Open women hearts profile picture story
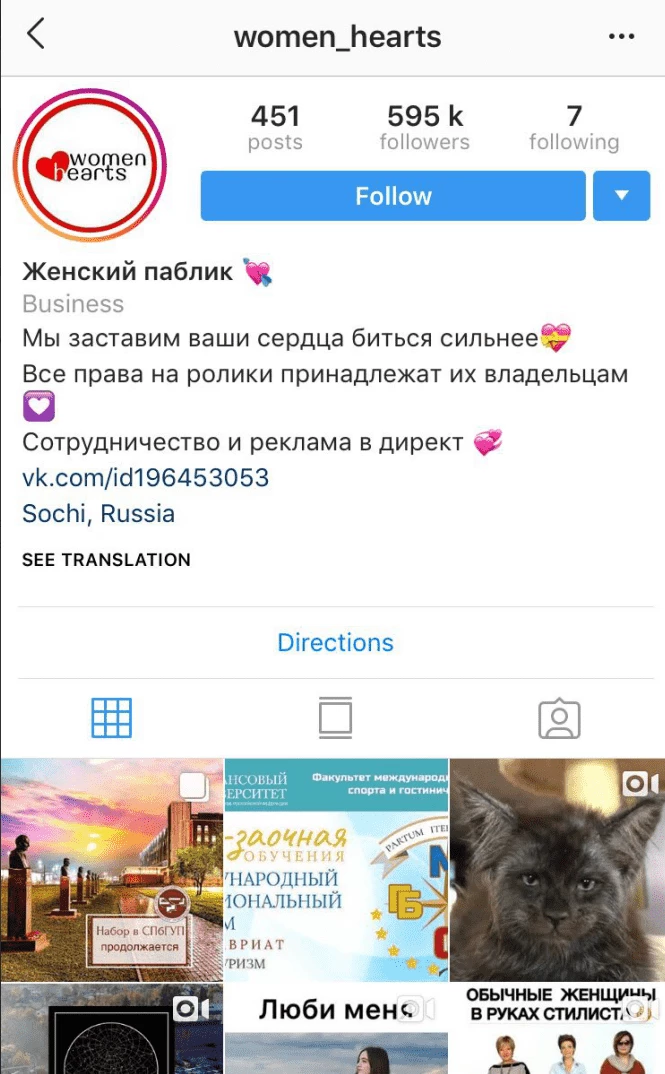This screenshot has height=1074, width=665. coord(90,165)
